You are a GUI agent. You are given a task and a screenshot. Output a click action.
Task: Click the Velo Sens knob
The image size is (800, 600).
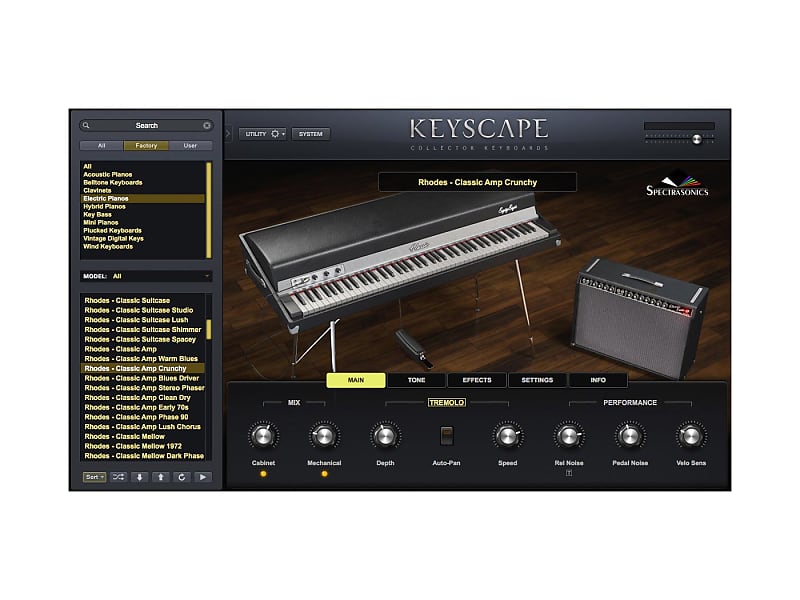pos(691,436)
